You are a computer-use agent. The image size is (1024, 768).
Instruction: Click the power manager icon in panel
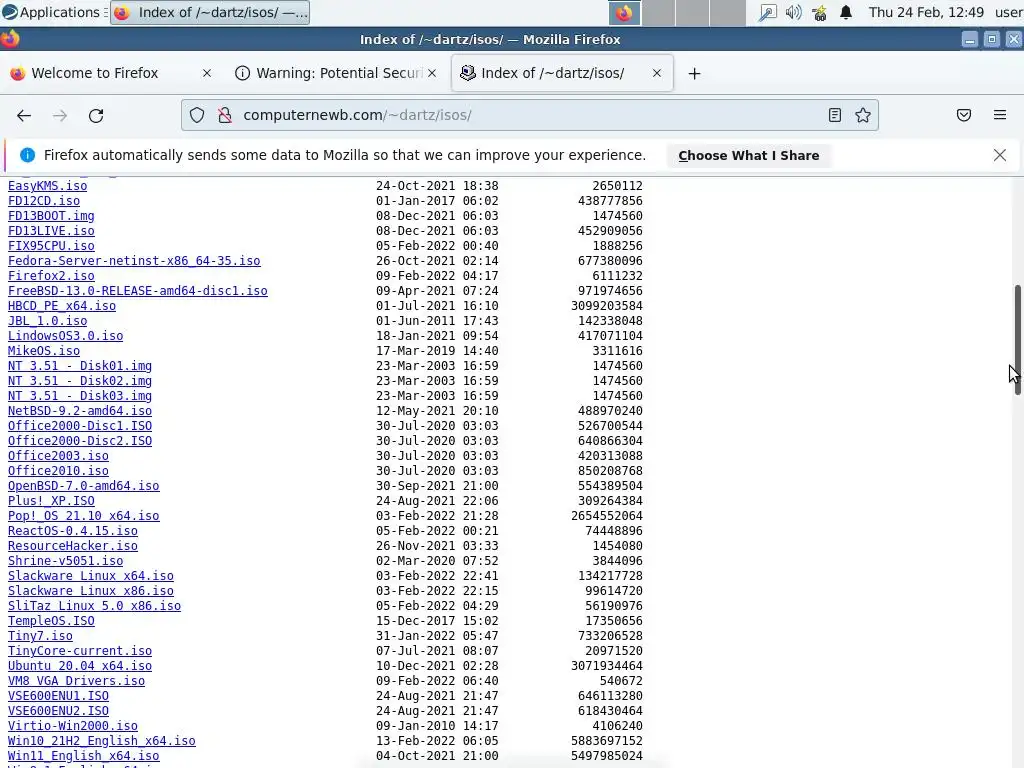click(820, 12)
